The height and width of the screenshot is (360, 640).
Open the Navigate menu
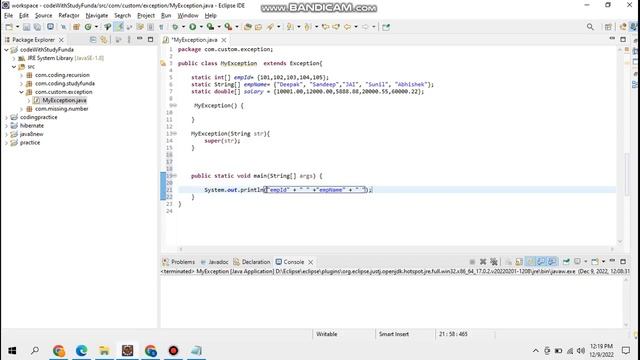(x=97, y=16)
